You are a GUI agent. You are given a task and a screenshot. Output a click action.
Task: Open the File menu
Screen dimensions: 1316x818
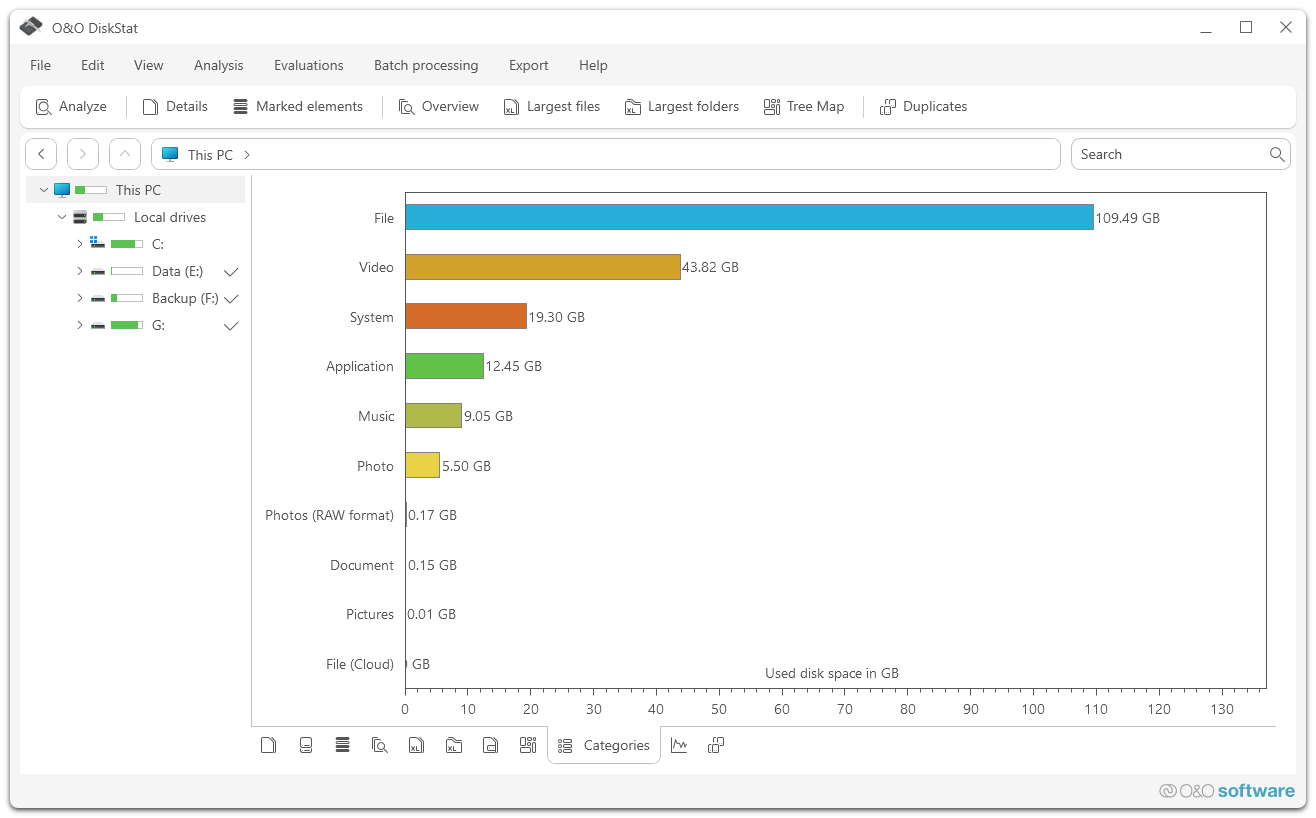click(x=40, y=65)
